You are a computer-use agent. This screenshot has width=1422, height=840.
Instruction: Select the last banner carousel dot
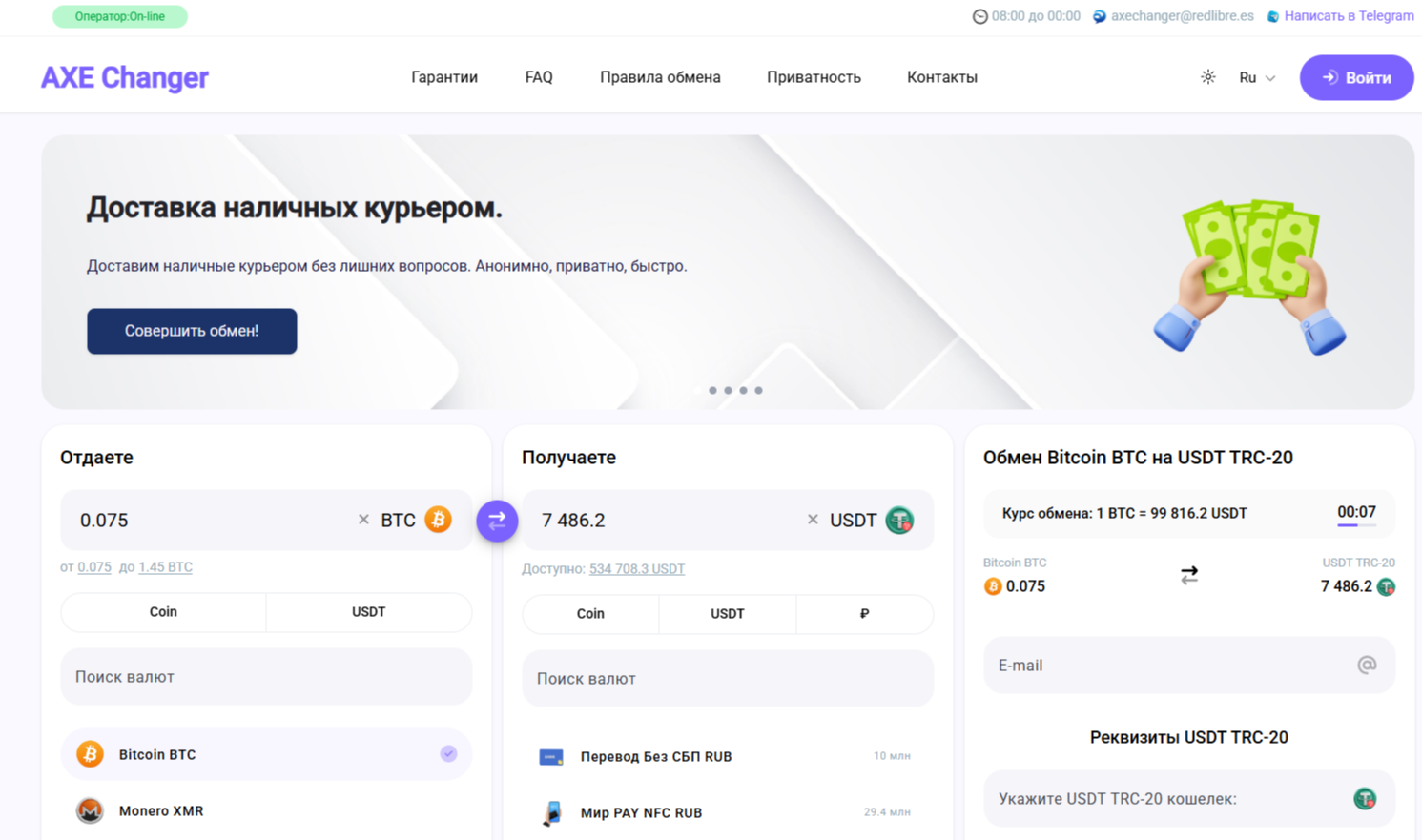click(759, 390)
